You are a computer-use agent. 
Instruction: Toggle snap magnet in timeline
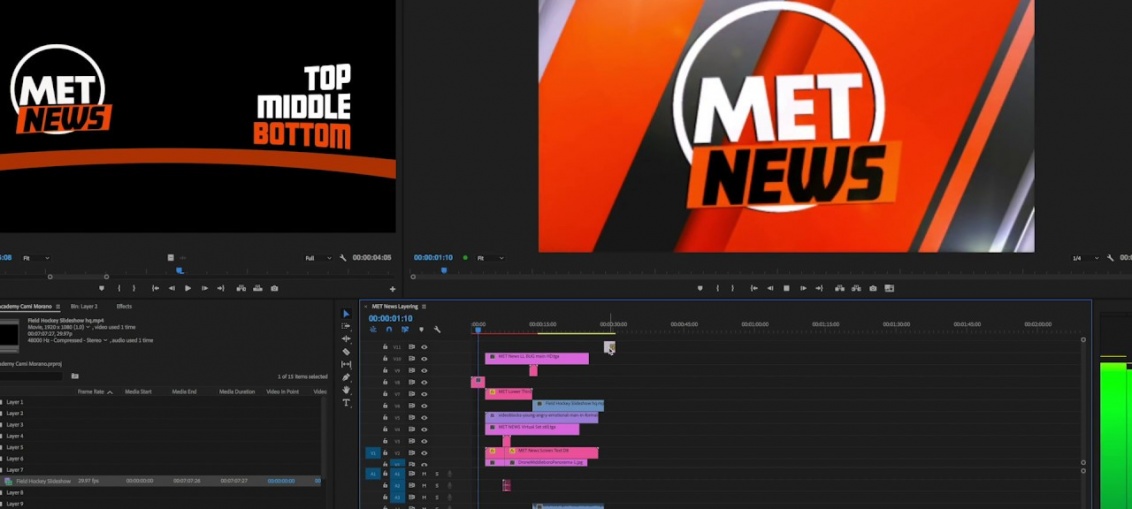(389, 329)
